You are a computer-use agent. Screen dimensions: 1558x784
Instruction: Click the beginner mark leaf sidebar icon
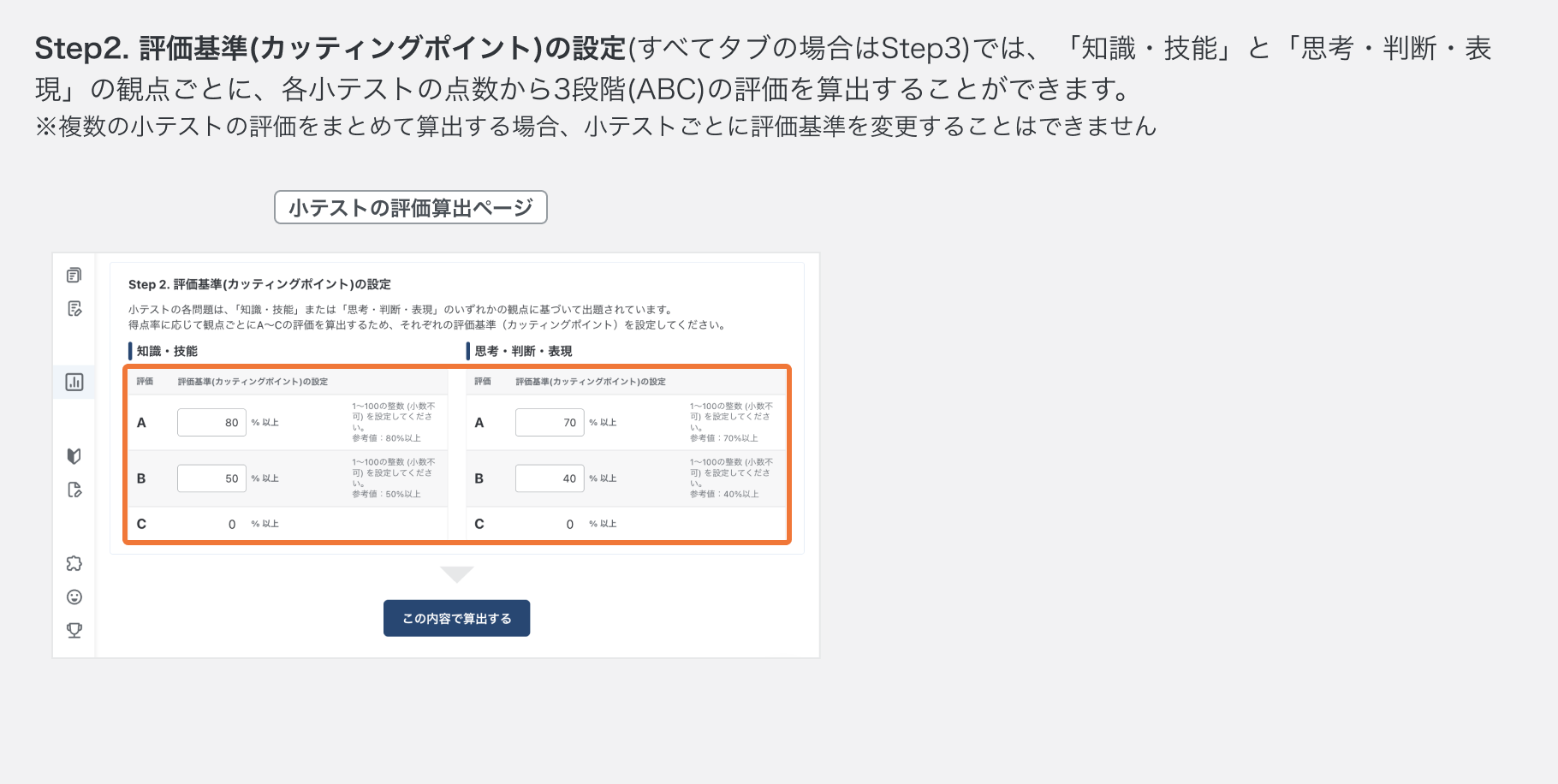[74, 456]
